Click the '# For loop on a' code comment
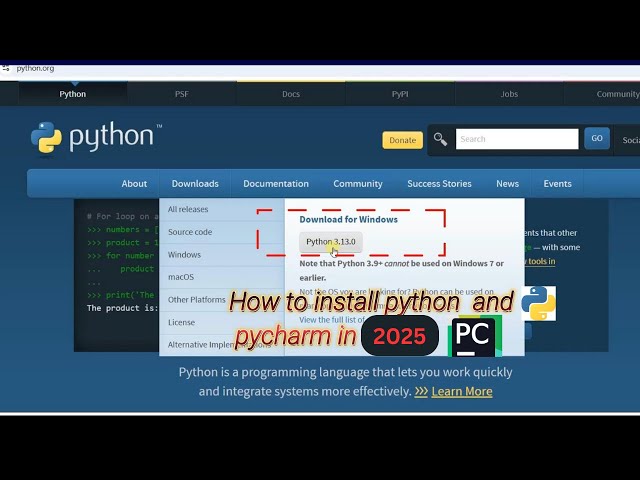 [x=122, y=216]
